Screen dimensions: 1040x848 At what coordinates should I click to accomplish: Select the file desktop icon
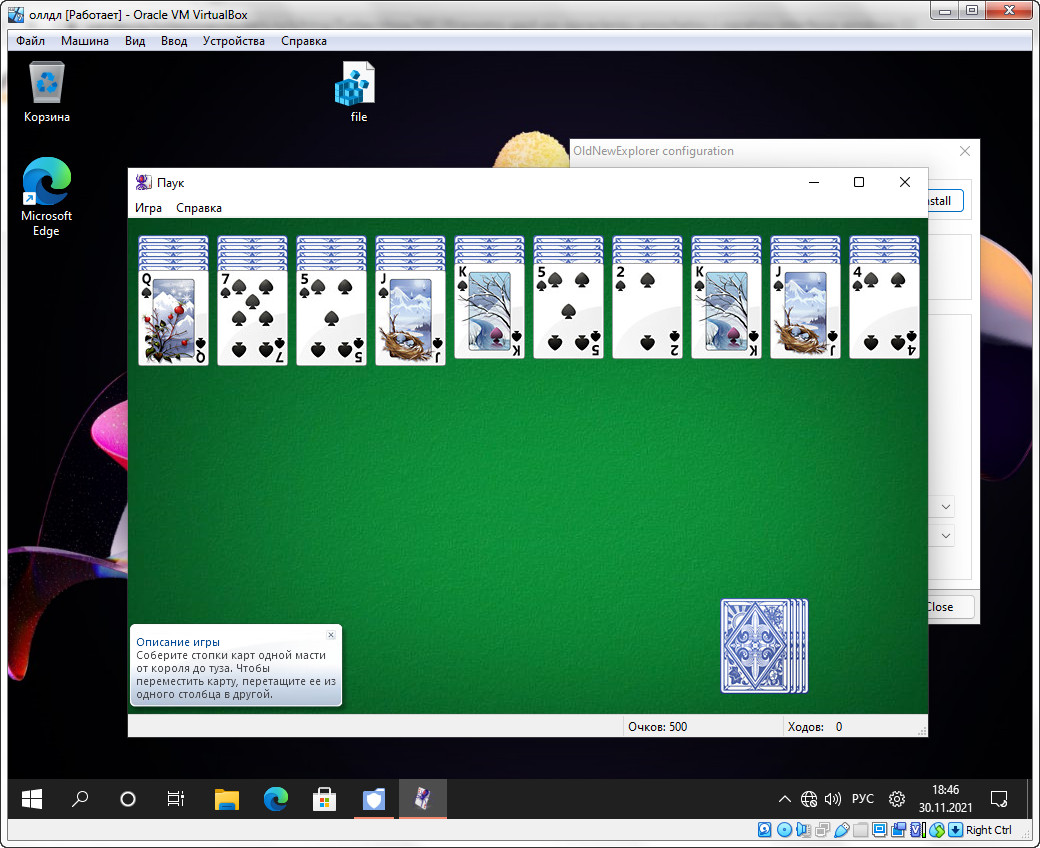click(x=358, y=91)
